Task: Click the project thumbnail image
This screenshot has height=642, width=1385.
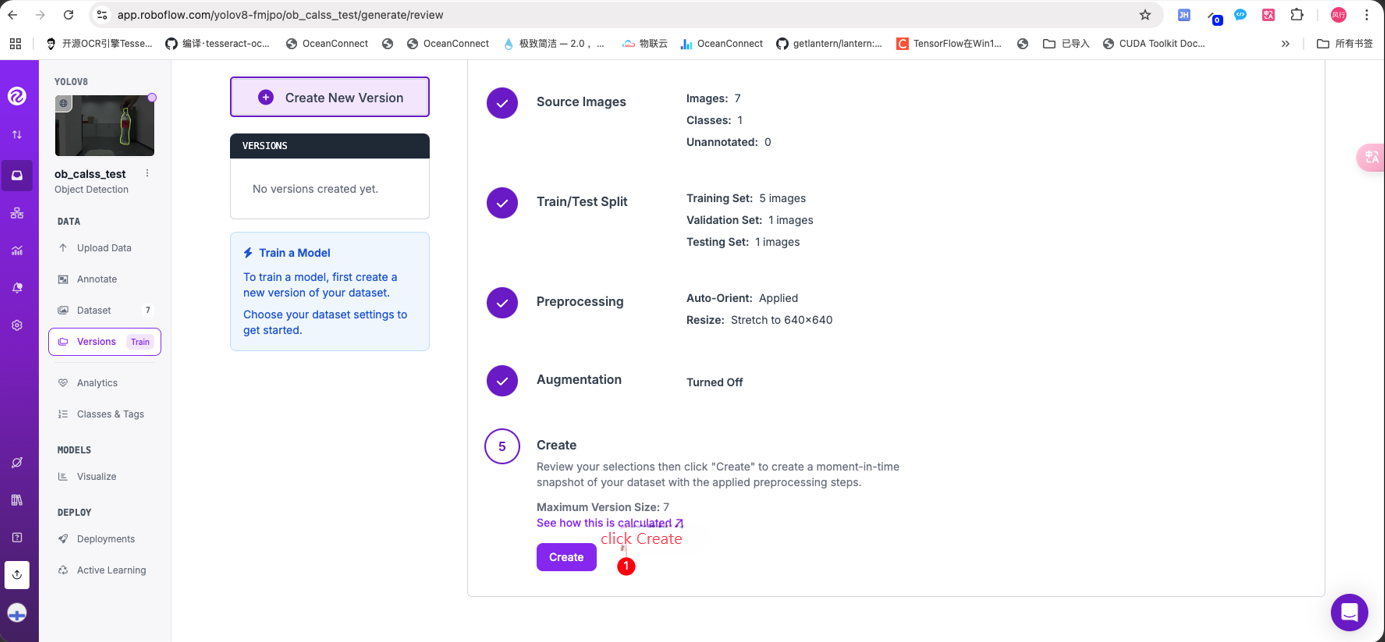Action: (x=105, y=126)
